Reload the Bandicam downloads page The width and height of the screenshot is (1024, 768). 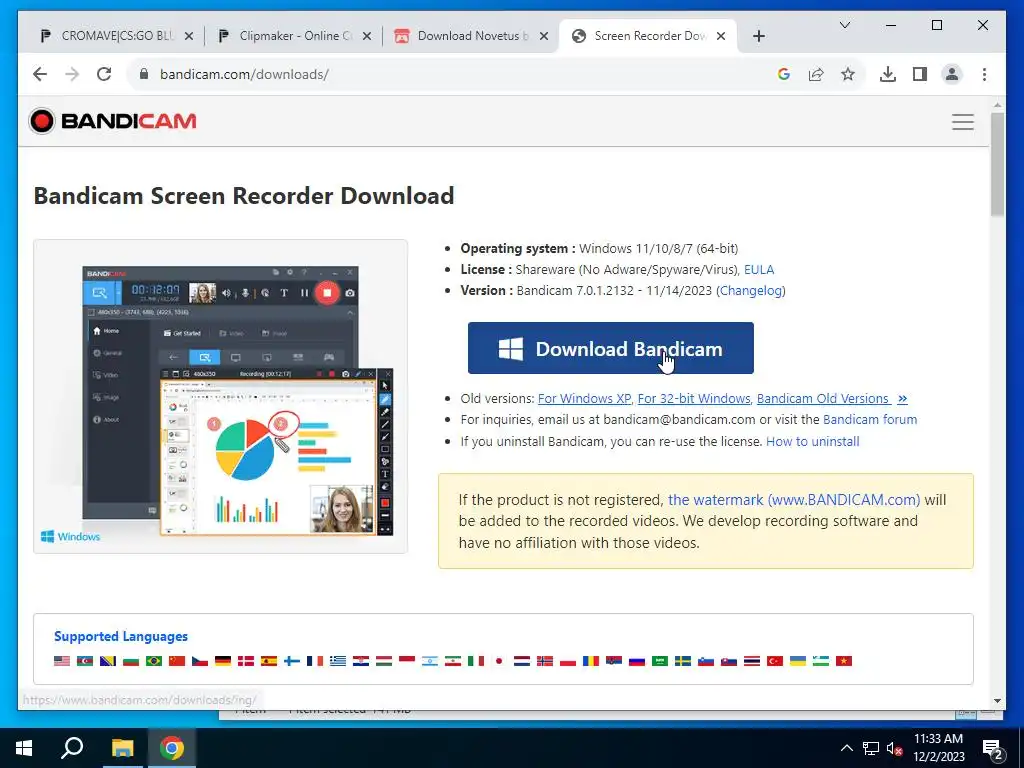[104, 74]
